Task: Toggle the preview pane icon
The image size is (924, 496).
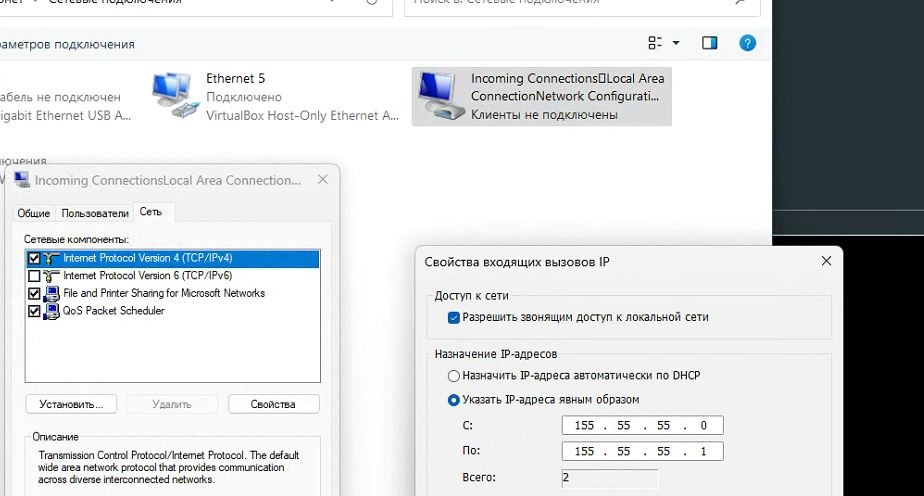Action: 710,43
